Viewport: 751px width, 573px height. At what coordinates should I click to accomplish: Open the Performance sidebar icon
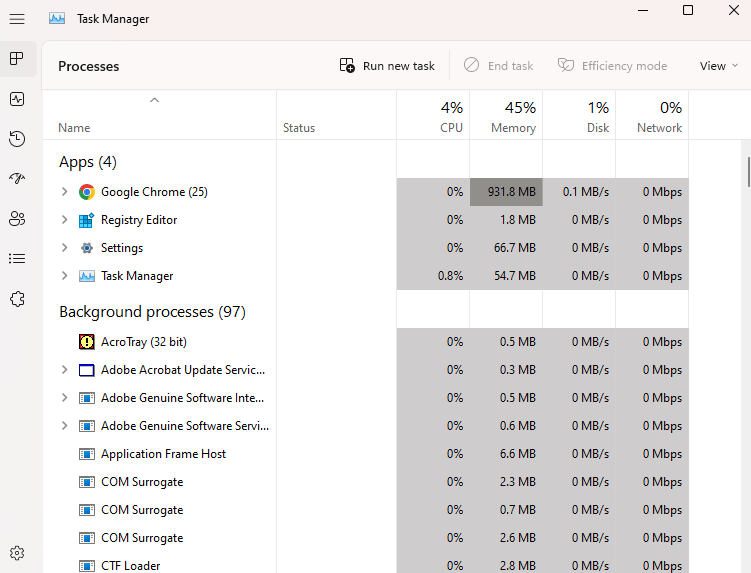pyautogui.click(x=17, y=99)
